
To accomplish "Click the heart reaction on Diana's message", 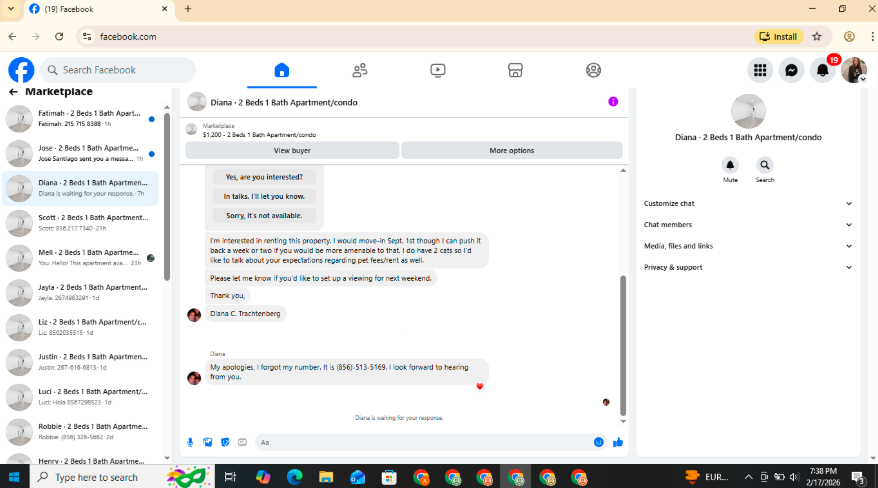I will point(480,386).
